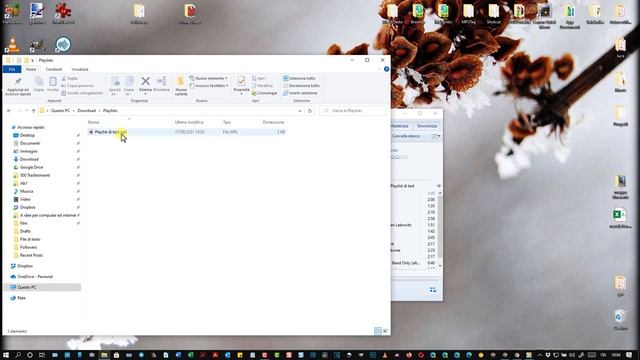Viewport: 640px width, 360px height.
Task: Open Download in navigation pane
Action: (x=29, y=159)
